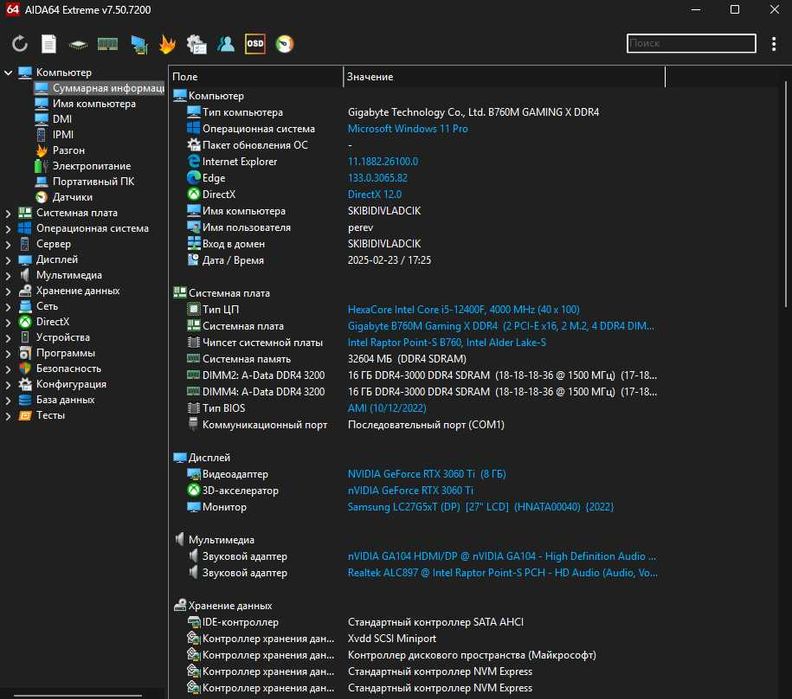The width and height of the screenshot is (792, 699).
Task: Click the AMI (10/12/2022) BIOS link
Action: (x=387, y=408)
